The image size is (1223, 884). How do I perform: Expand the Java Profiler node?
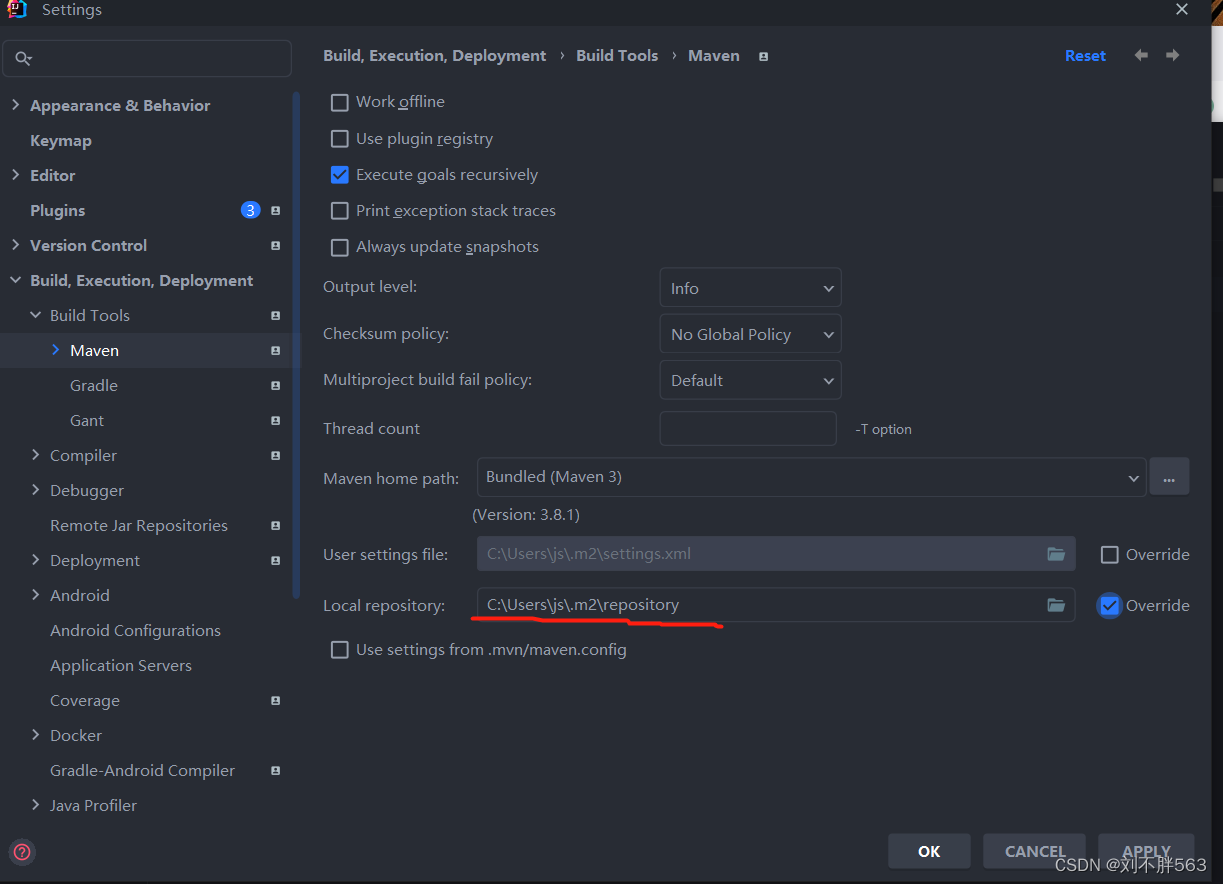(35, 805)
